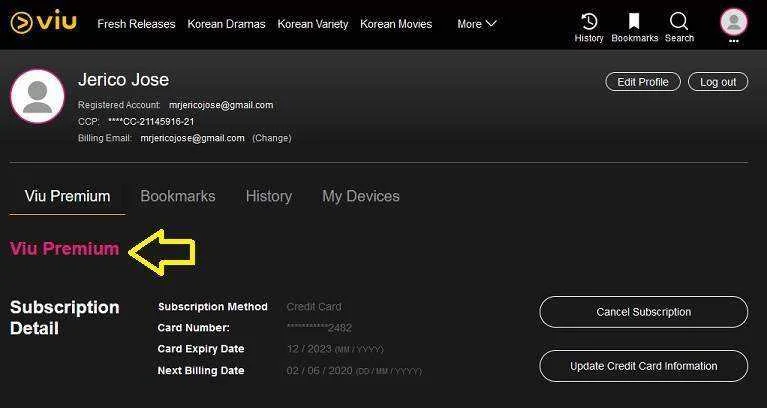Click the Log out button
767x408 pixels.
[718, 82]
